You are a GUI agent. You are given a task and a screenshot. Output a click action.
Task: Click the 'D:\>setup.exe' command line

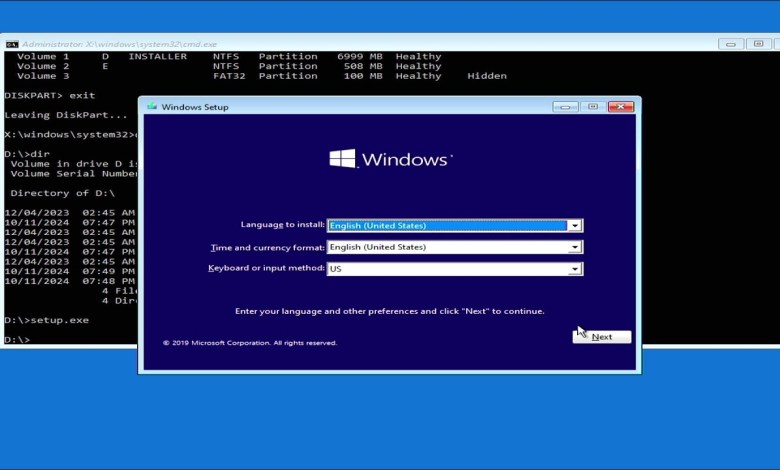coord(47,320)
